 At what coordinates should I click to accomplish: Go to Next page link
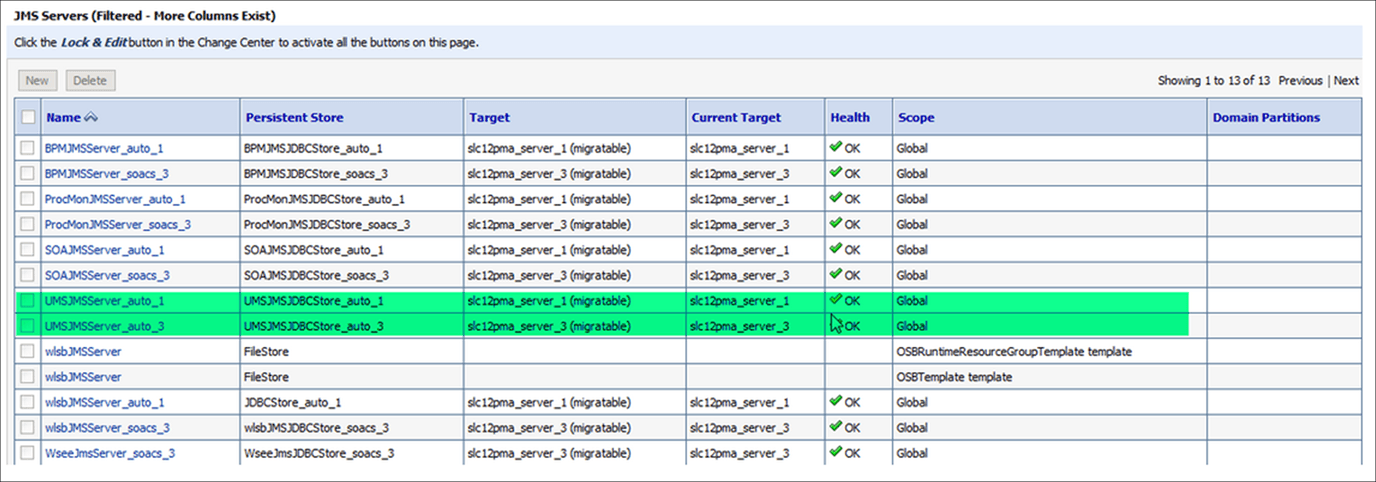point(1346,80)
